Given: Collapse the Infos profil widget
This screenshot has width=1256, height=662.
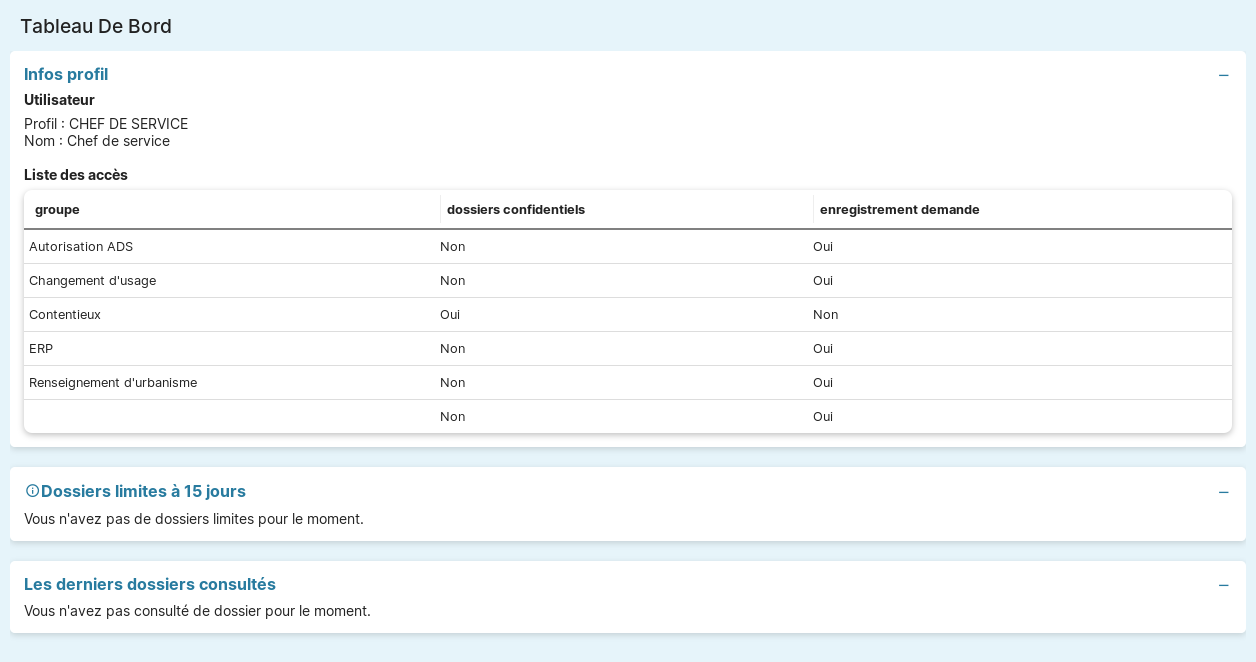Looking at the screenshot, I should [1223, 75].
